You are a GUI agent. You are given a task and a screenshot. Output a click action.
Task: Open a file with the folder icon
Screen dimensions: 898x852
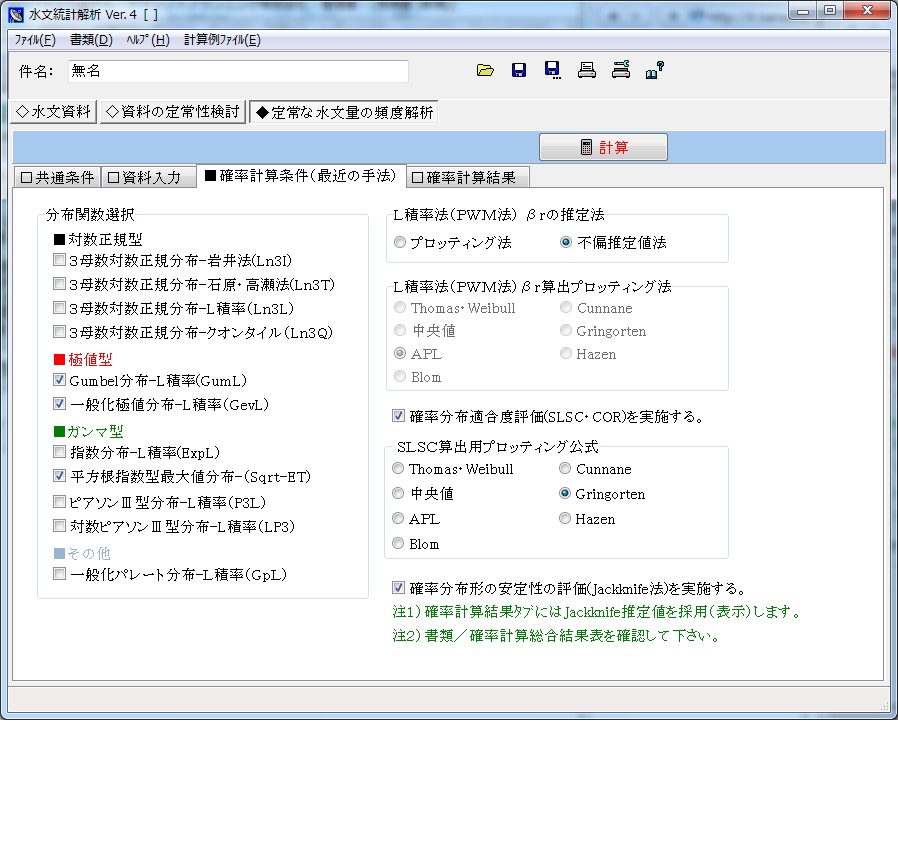click(x=486, y=70)
